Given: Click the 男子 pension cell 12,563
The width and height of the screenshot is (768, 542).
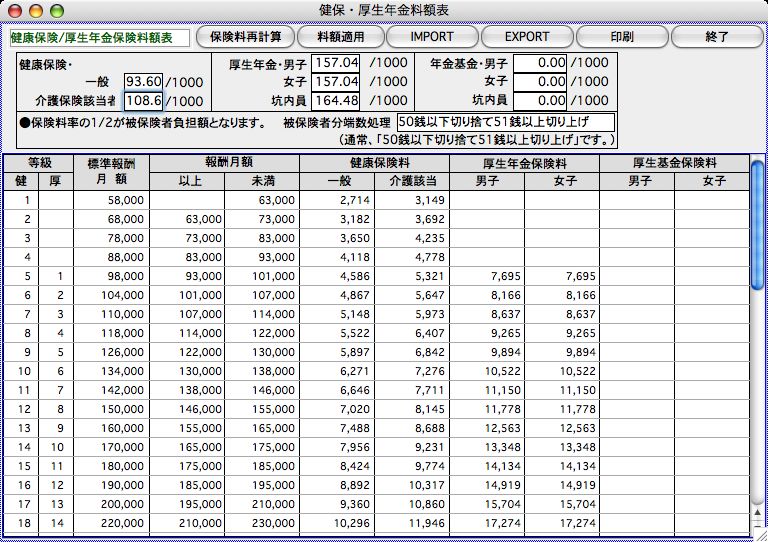Looking at the screenshot, I should point(487,428).
